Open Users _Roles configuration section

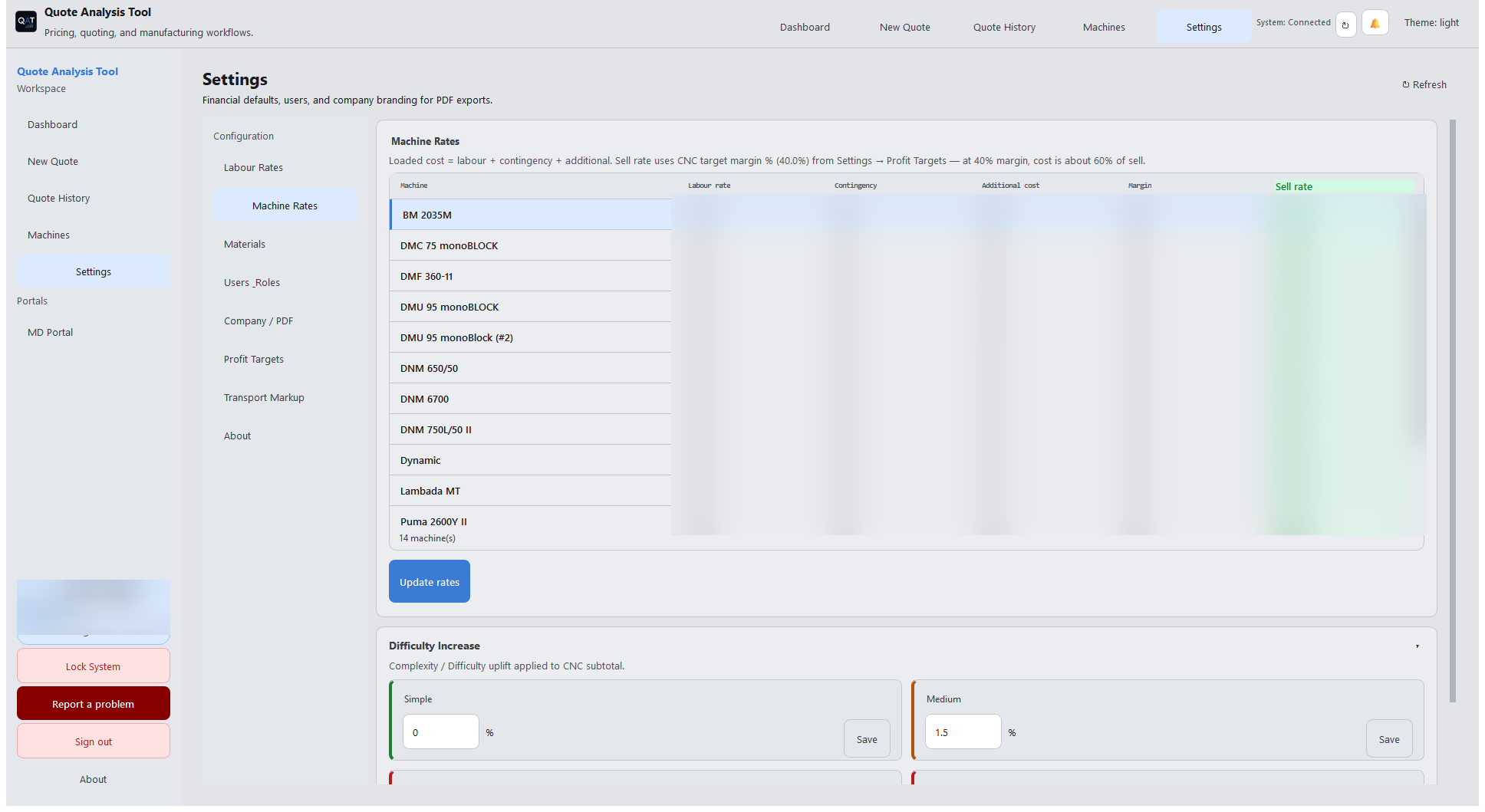[285, 282]
